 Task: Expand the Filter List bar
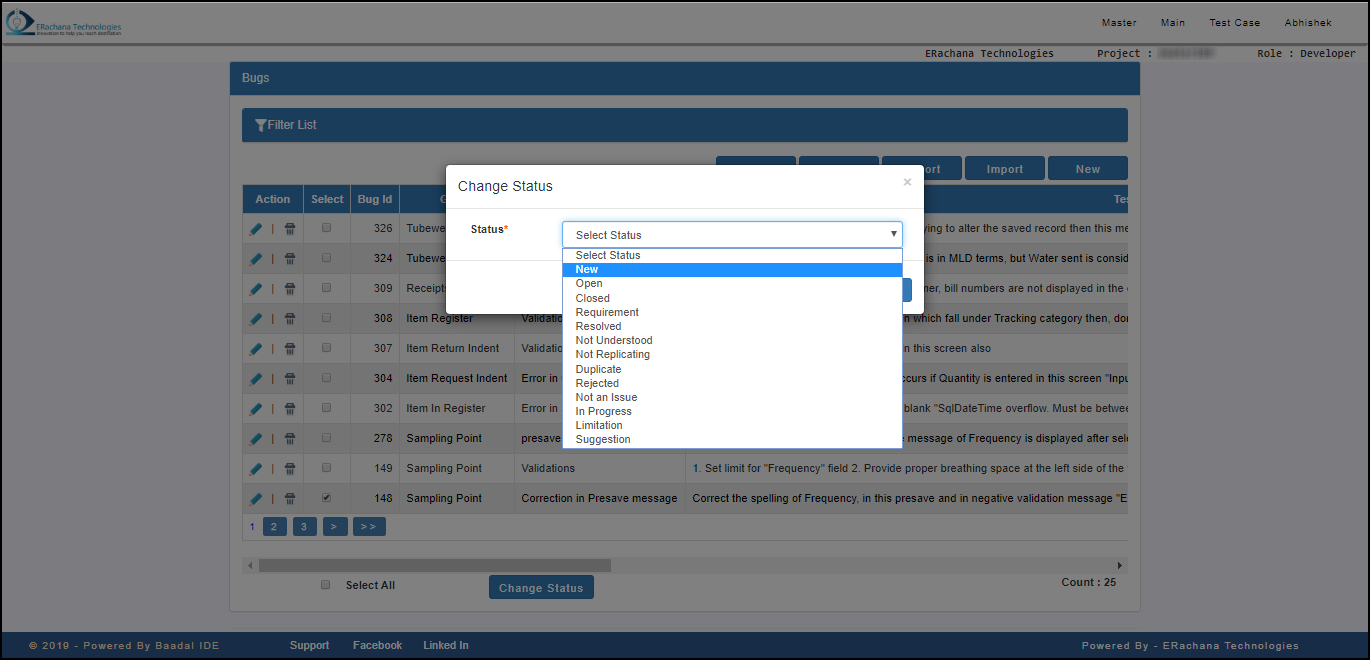coord(685,125)
